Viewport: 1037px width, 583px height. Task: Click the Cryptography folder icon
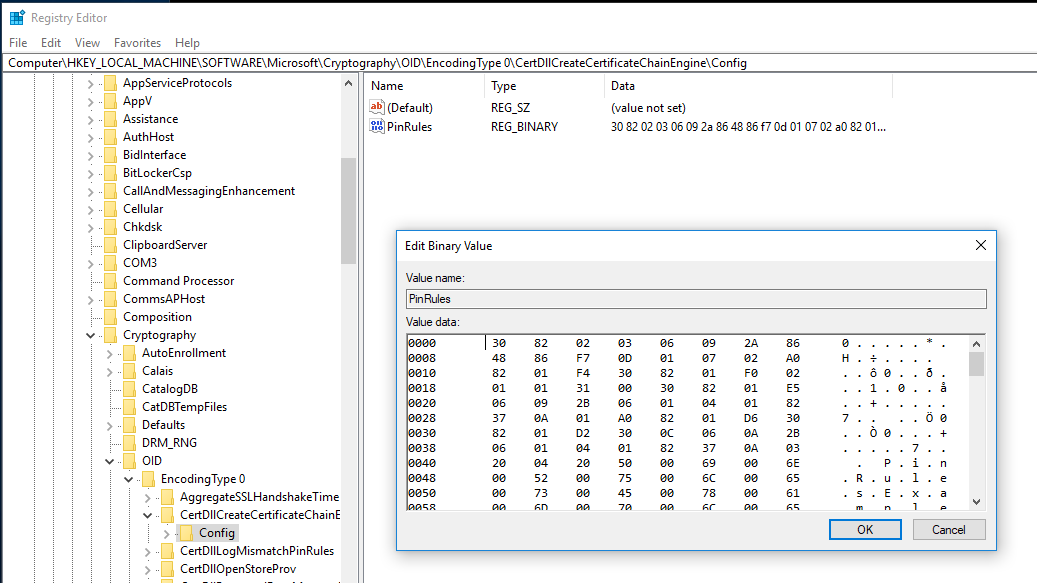(110, 335)
